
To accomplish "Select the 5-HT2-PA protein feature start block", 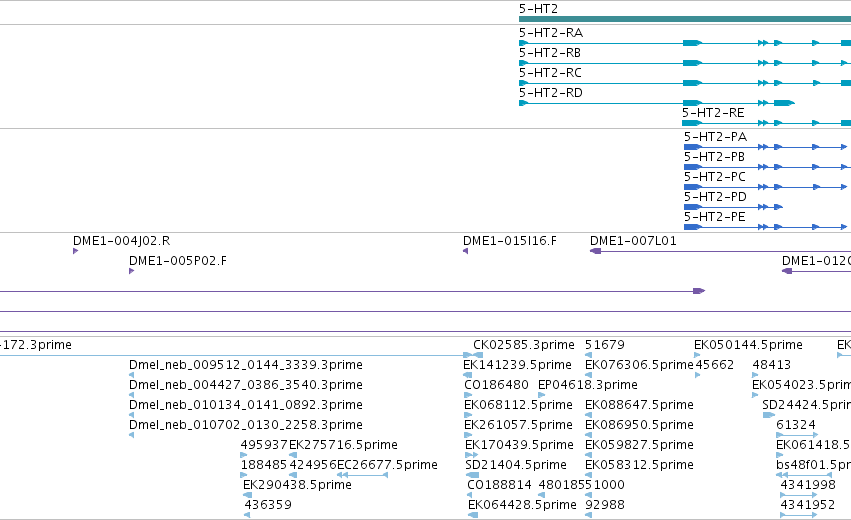I will click(693, 147).
